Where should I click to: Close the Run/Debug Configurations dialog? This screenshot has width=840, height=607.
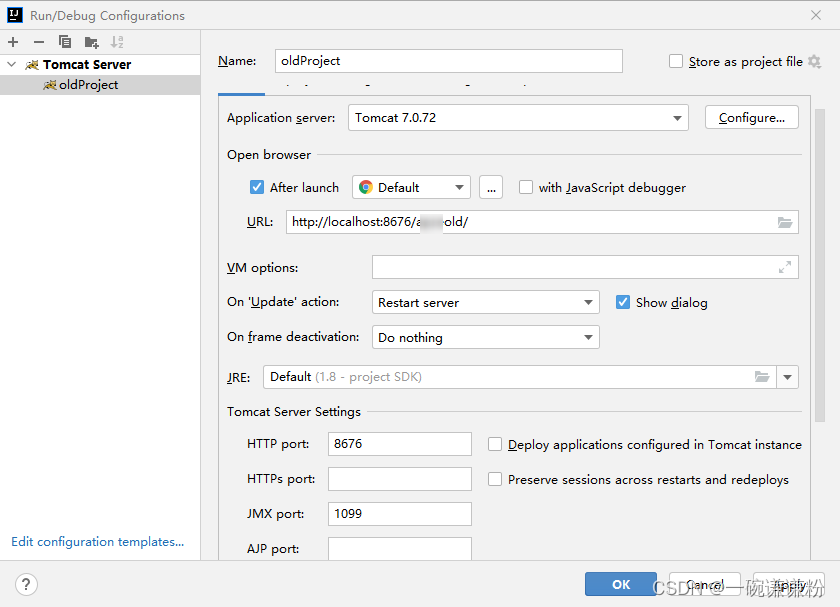[815, 15]
